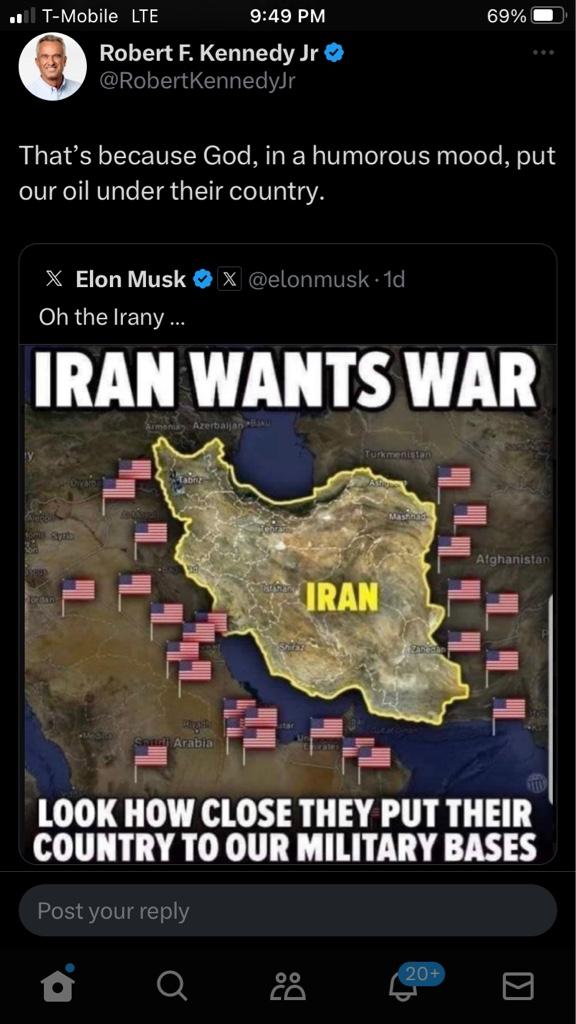Tap the X logo avatar in quoted post
This screenshot has width=576, height=1024.
[x=55, y=280]
